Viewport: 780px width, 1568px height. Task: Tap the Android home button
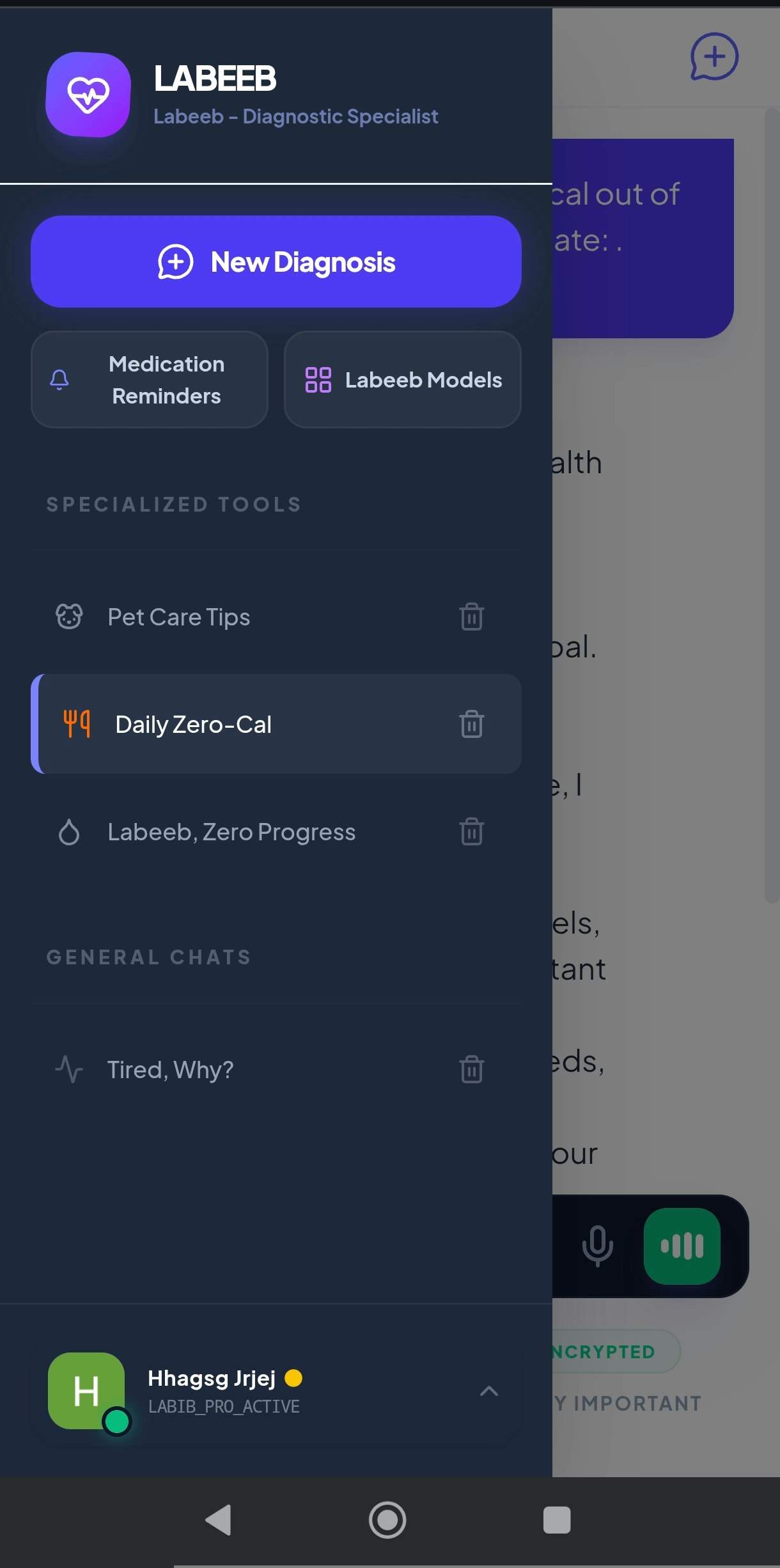tap(387, 1519)
